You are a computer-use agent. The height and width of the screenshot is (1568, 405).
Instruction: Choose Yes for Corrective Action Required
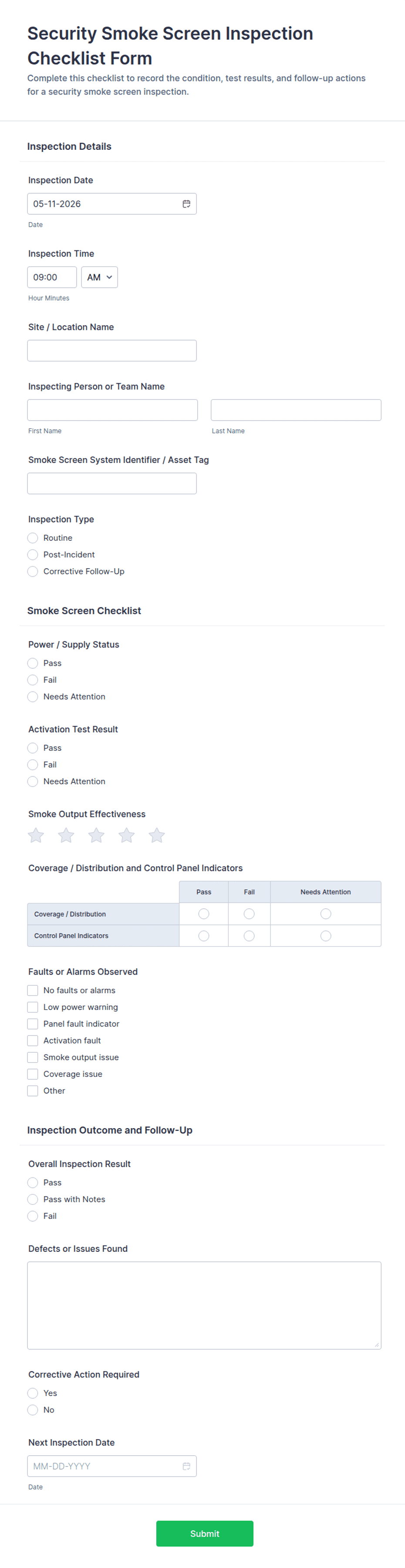pos(33,1393)
